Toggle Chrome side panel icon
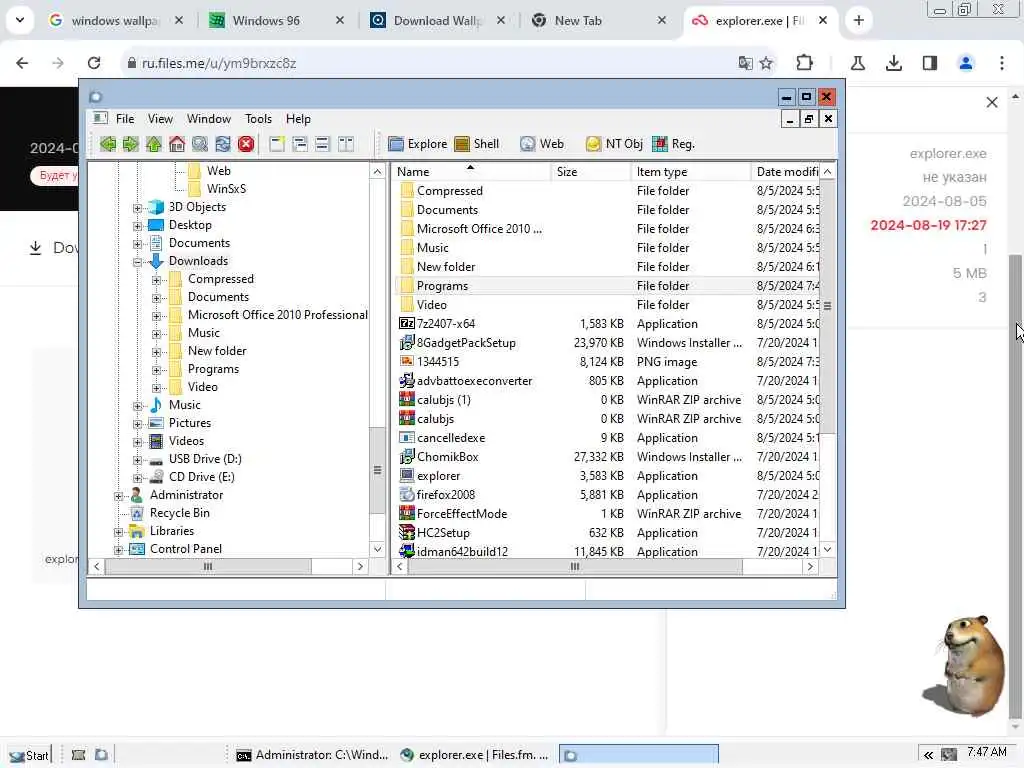The image size is (1024, 768). (x=930, y=63)
